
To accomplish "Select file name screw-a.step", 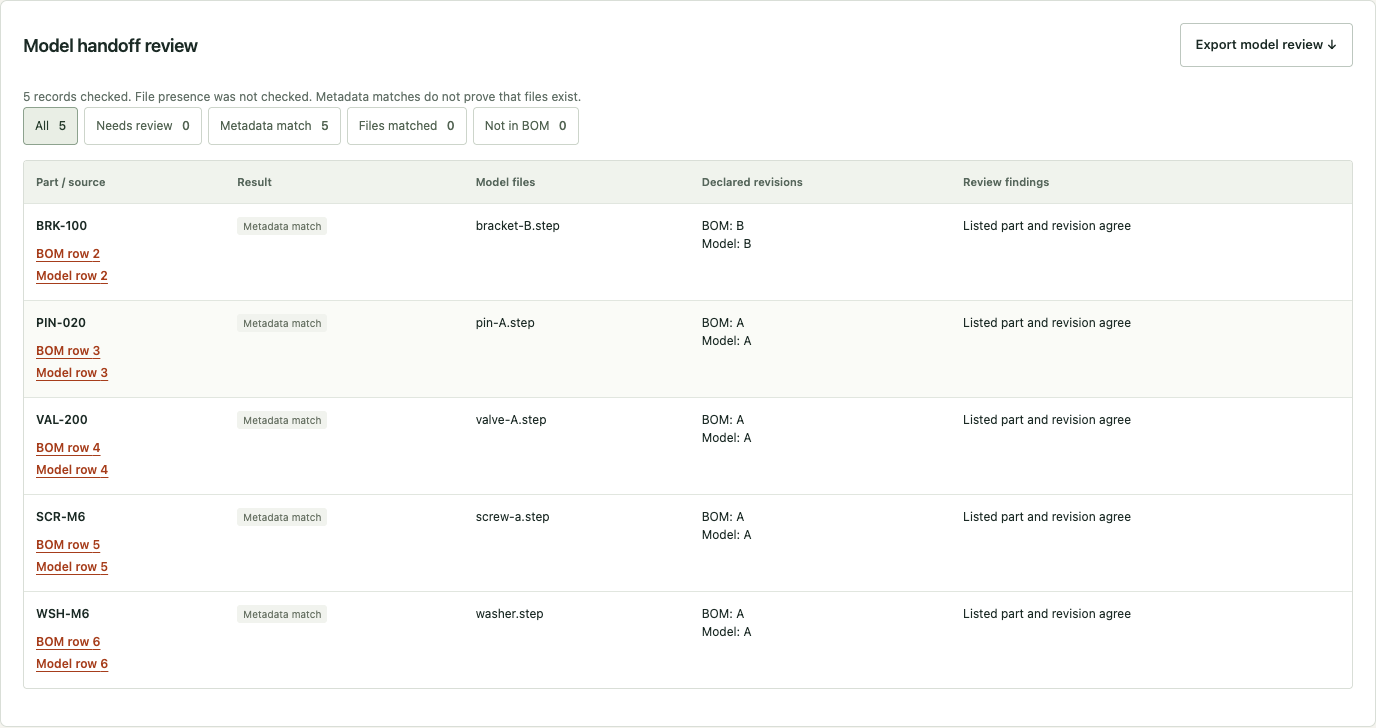I will pos(513,517).
